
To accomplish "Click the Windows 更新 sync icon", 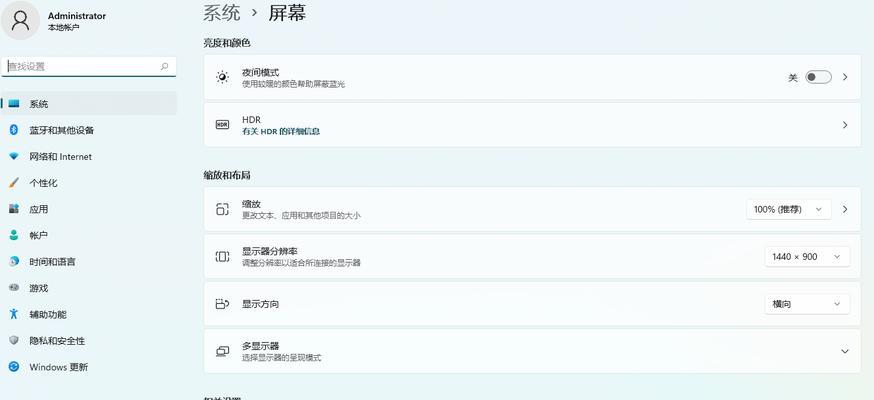I will tap(14, 367).
